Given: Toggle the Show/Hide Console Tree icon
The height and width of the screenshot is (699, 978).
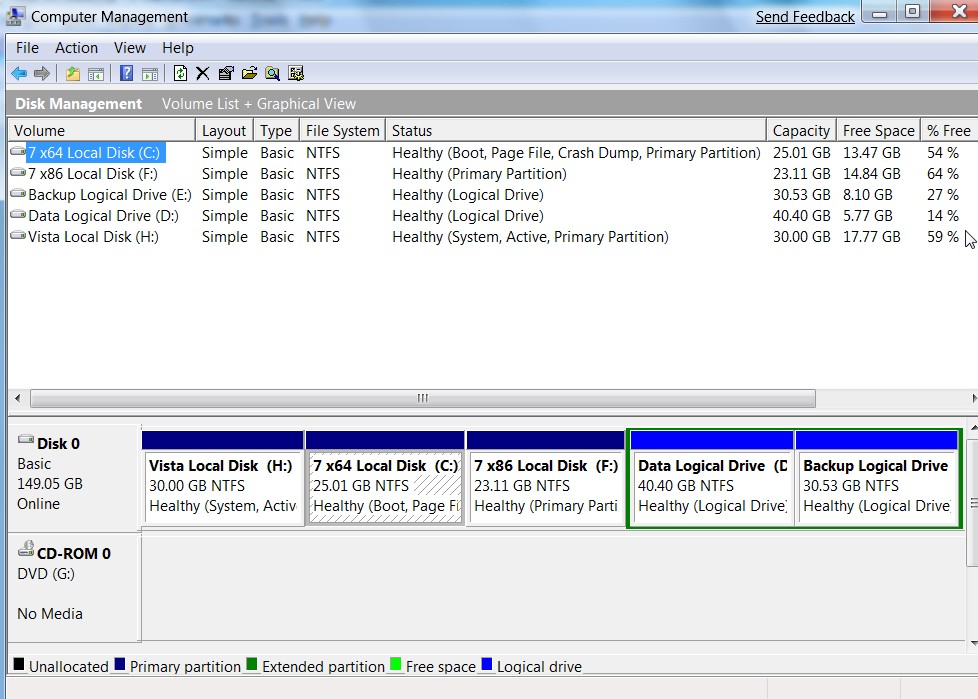Looking at the screenshot, I should pyautogui.click(x=95, y=74).
